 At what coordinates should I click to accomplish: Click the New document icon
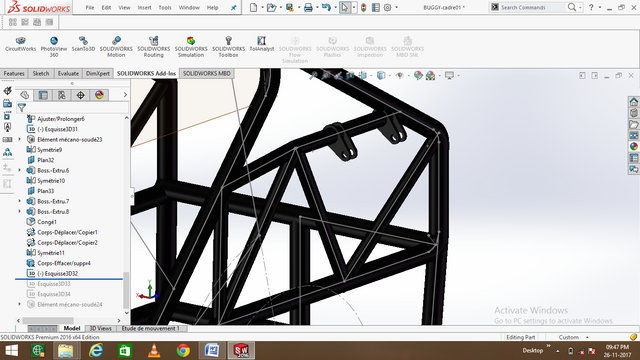tap(253, 7)
